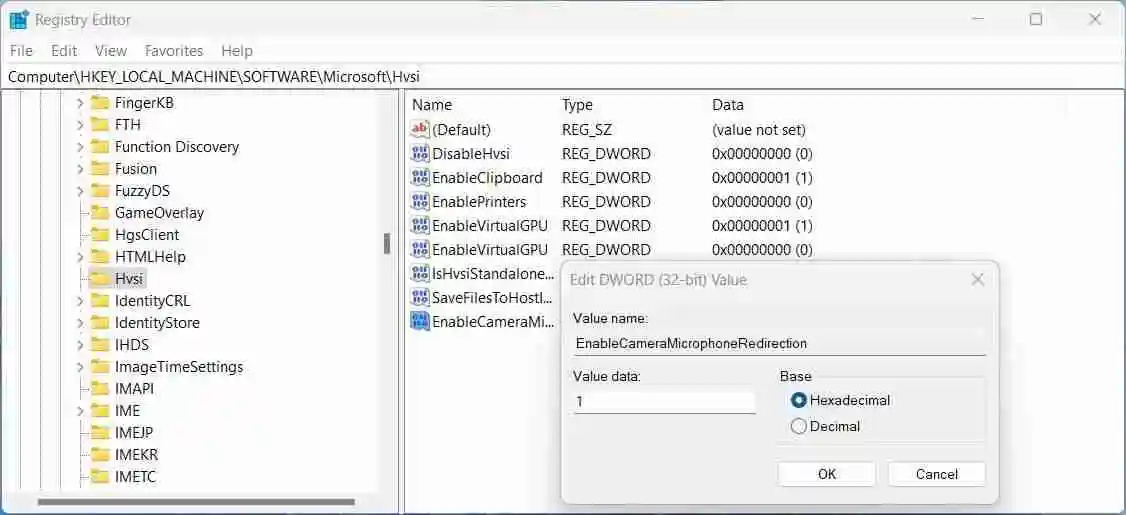Select the EnableVirtualGPU entry with data 0
The image size is (1126, 515).
tap(490, 249)
